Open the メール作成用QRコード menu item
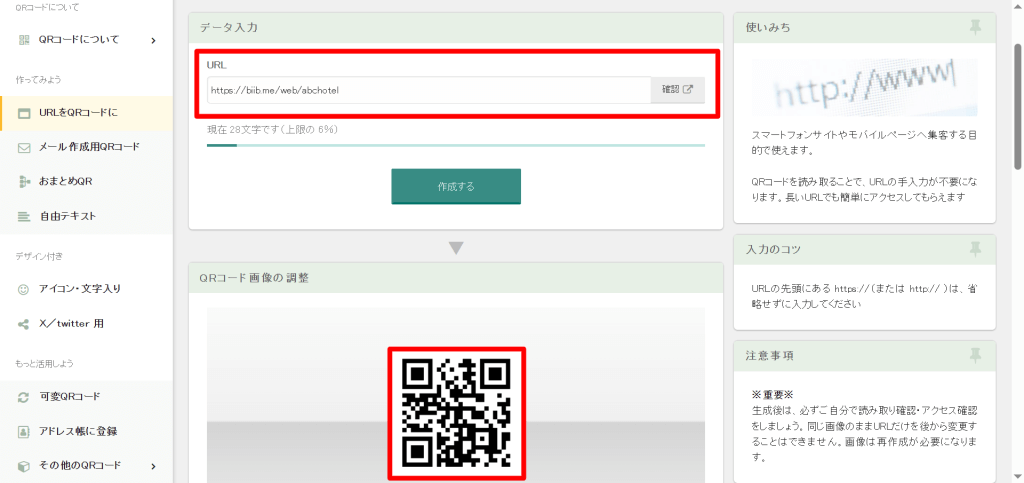This screenshot has width=1024, height=483. 89,147
